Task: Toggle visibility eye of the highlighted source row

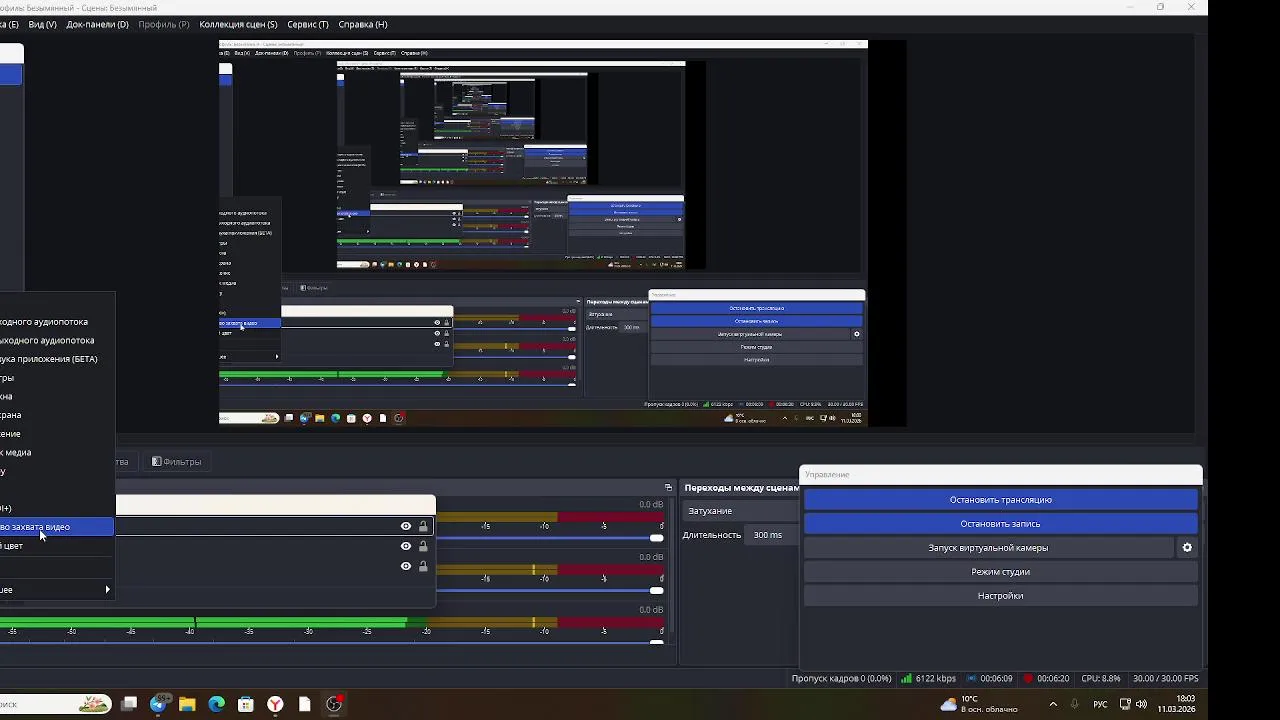Action: click(406, 527)
